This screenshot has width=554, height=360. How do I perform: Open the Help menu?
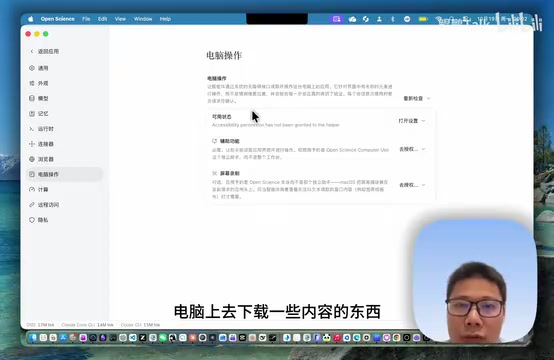pos(165,19)
